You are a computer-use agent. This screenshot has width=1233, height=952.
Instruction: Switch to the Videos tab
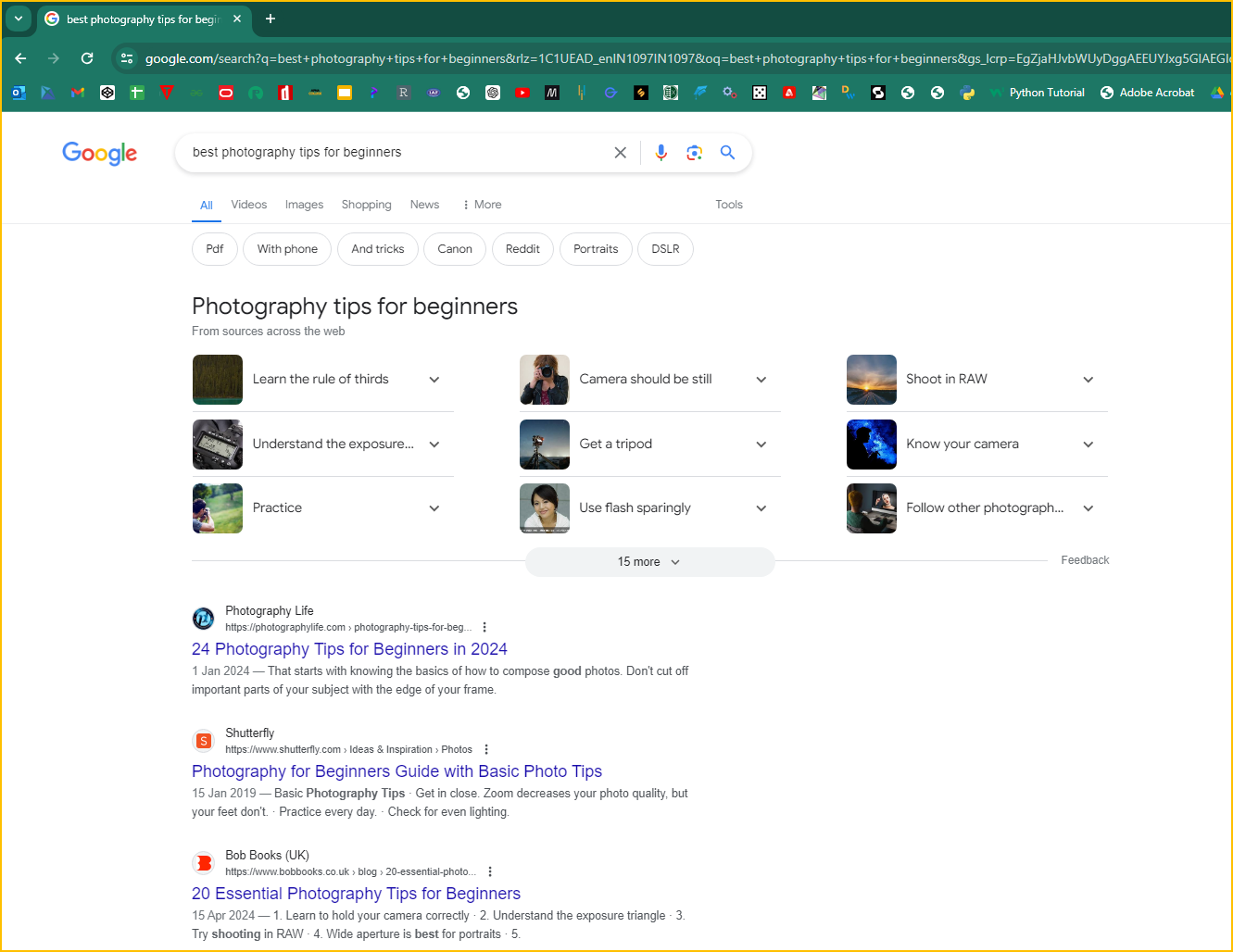pos(248,205)
